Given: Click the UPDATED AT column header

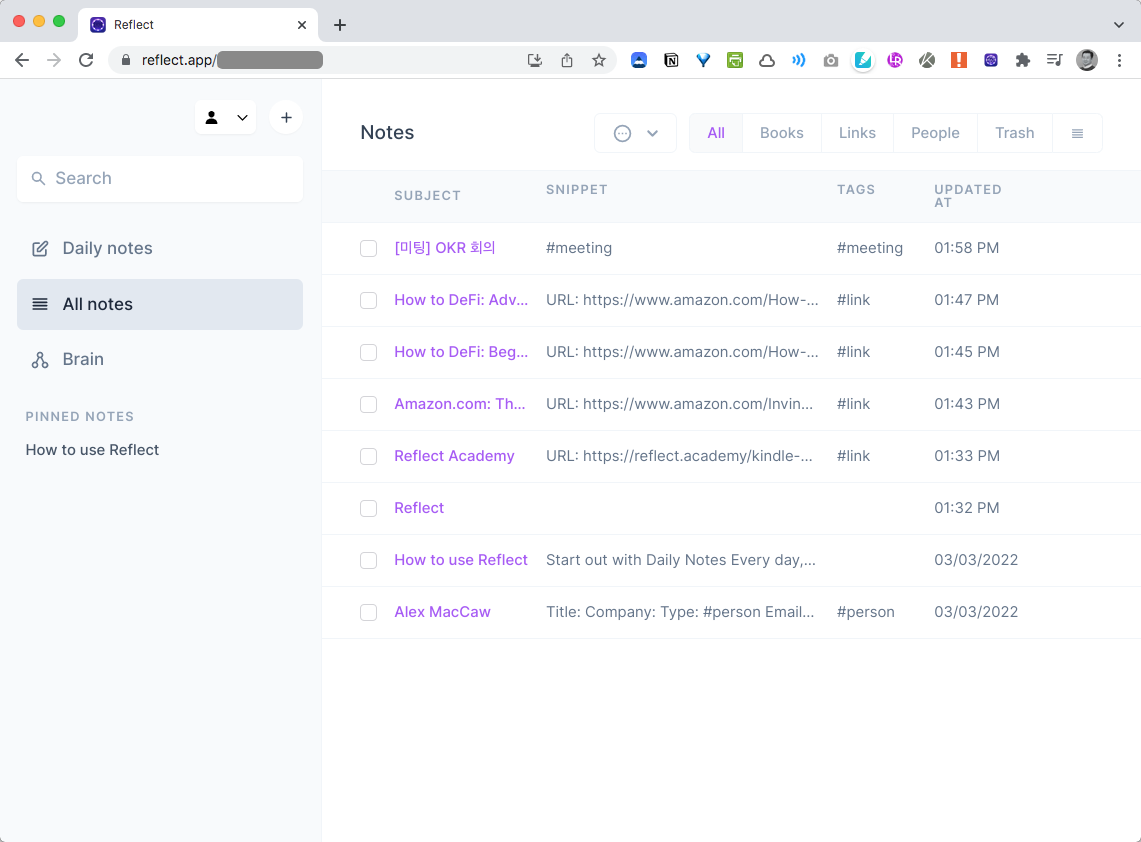Looking at the screenshot, I should pos(968,196).
